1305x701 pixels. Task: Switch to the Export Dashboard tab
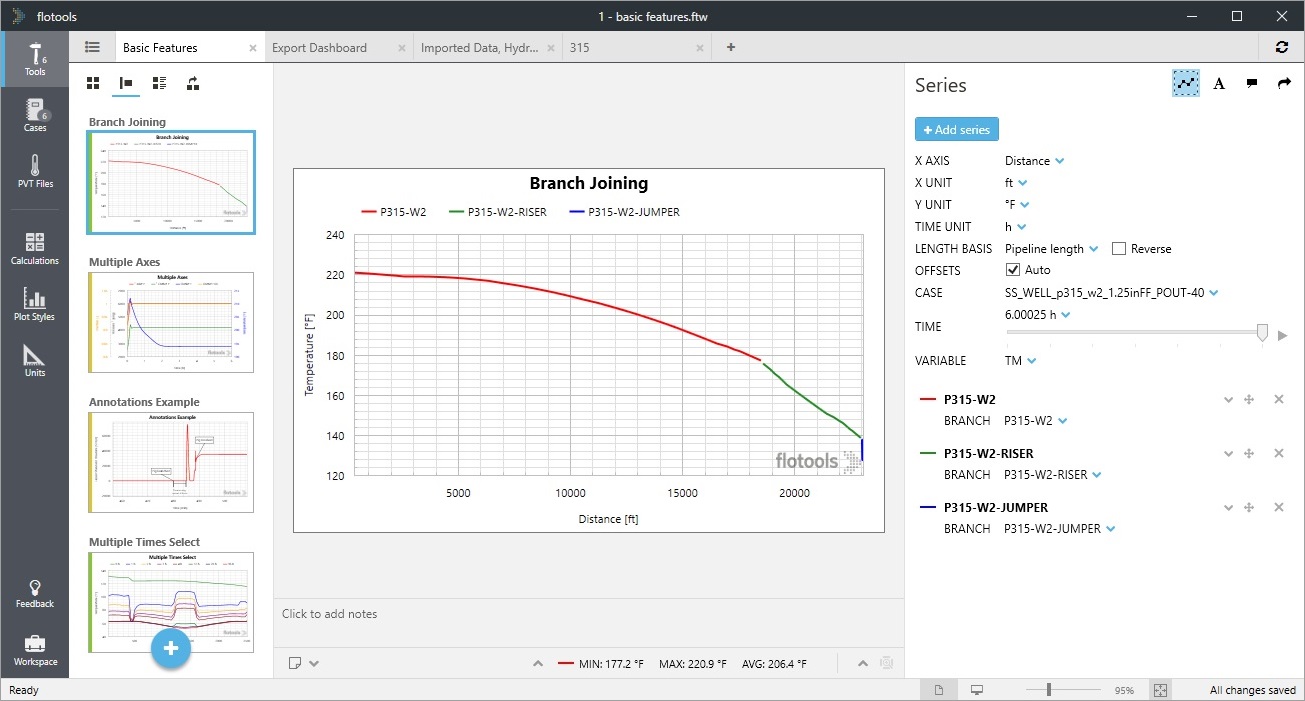(320, 48)
